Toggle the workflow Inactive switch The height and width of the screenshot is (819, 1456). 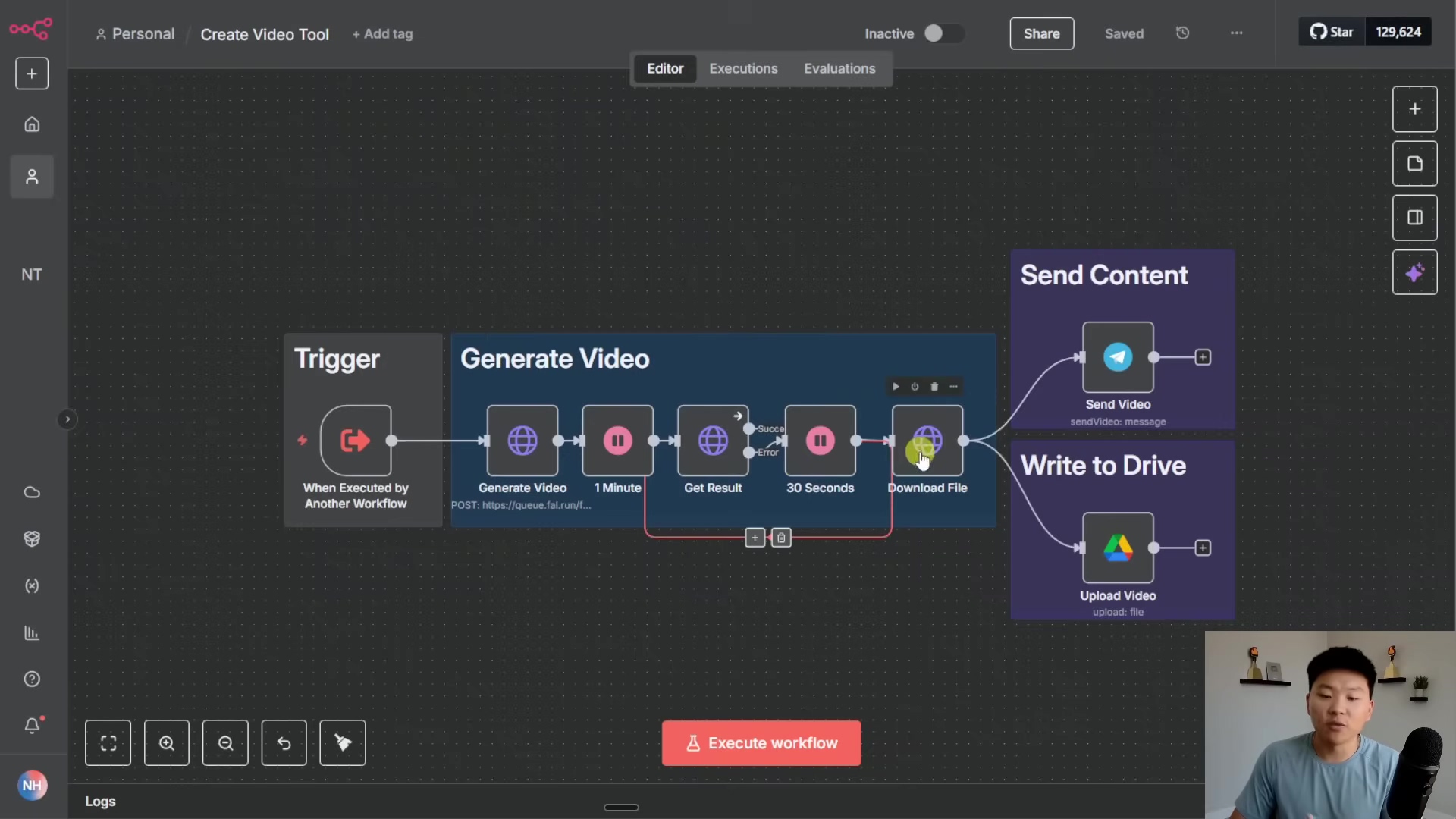[x=943, y=33]
